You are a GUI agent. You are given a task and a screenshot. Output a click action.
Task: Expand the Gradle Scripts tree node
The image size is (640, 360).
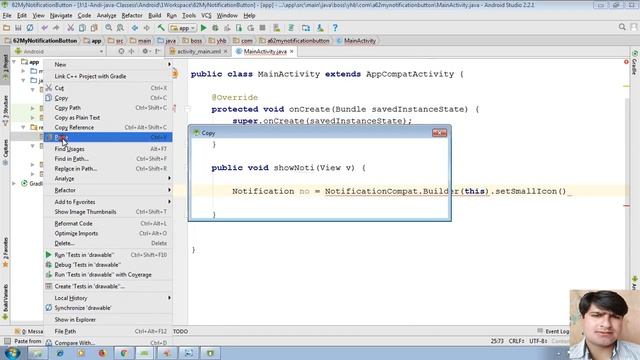tap(14, 184)
